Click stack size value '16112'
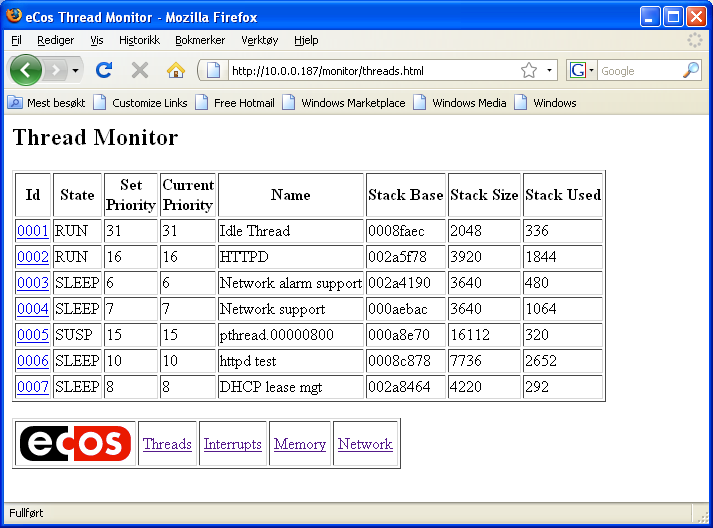This screenshot has height=528, width=713. [470, 335]
